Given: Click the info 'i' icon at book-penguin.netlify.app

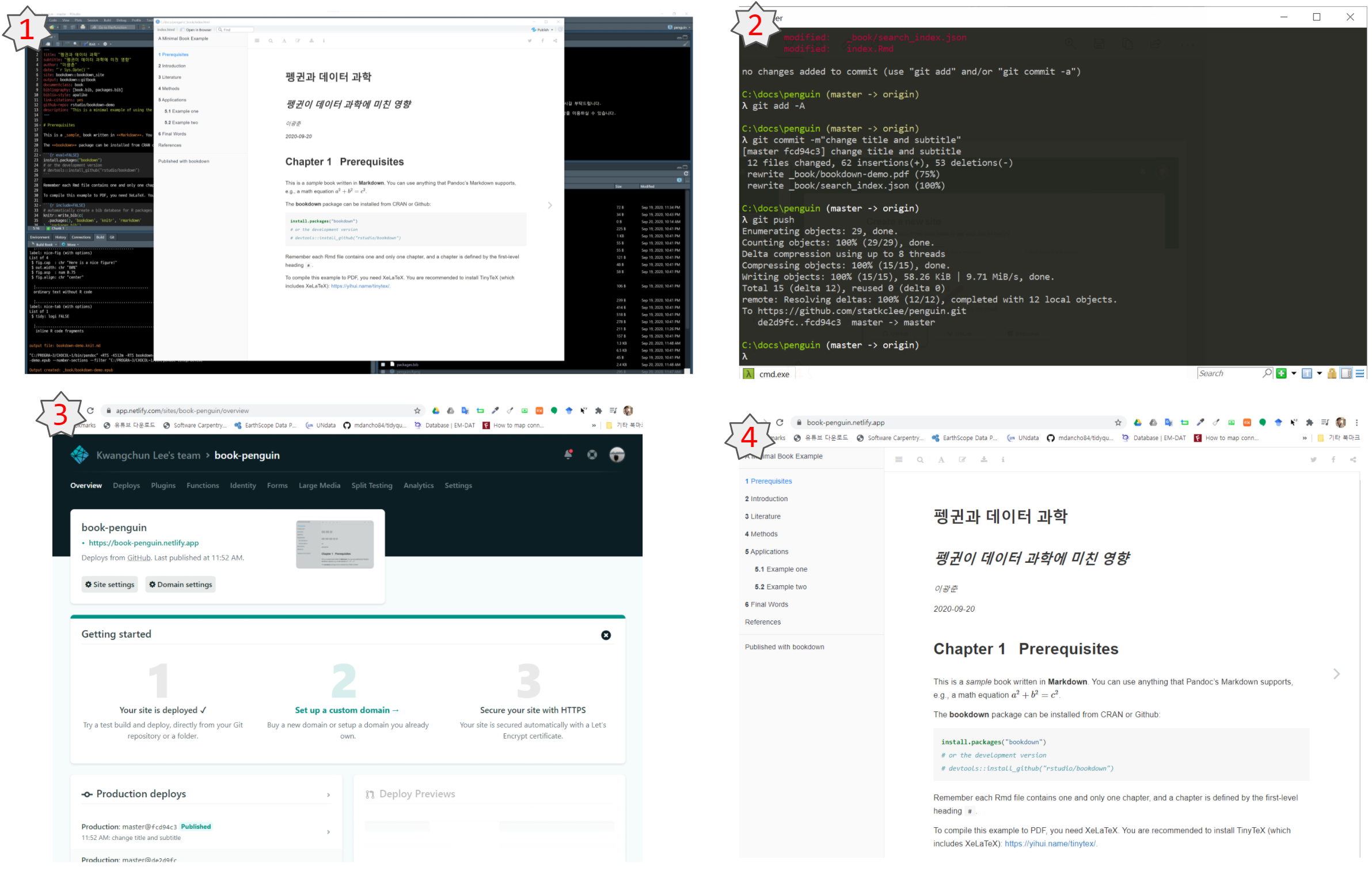Looking at the screenshot, I should click(x=1003, y=460).
